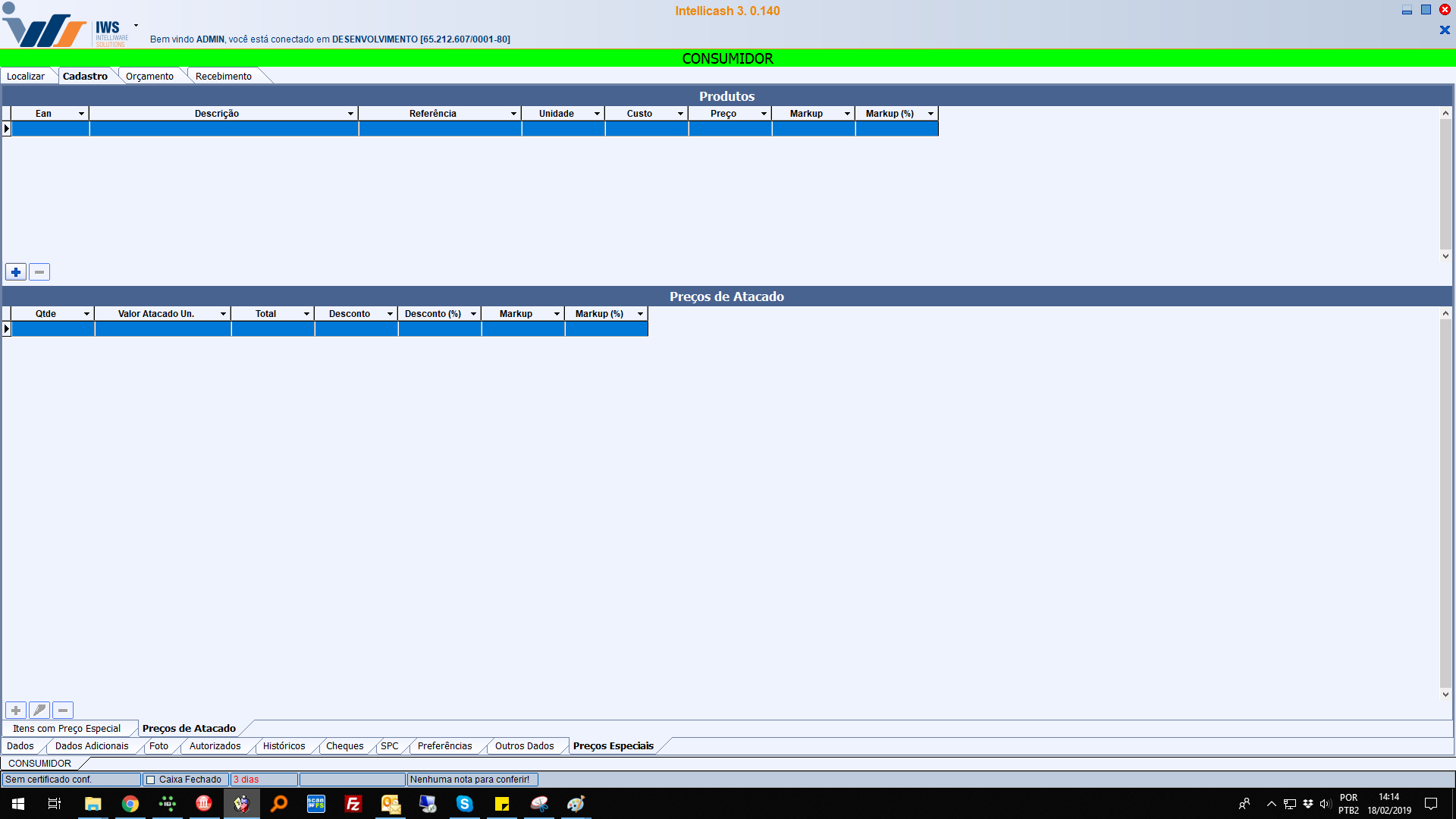Close inner window with blue X

pyautogui.click(x=1445, y=30)
